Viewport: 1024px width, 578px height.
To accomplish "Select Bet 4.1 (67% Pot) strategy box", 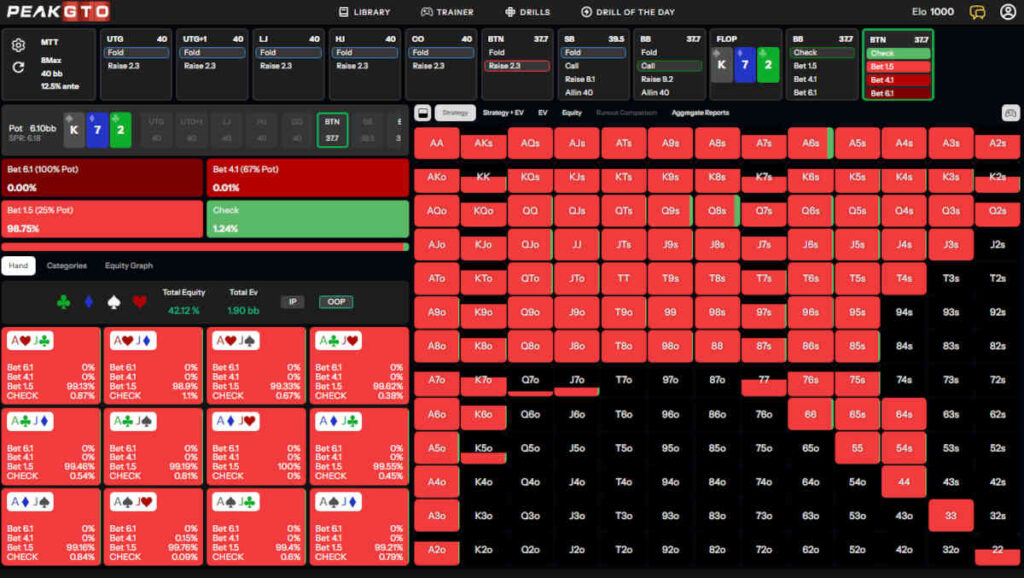I will coord(308,178).
